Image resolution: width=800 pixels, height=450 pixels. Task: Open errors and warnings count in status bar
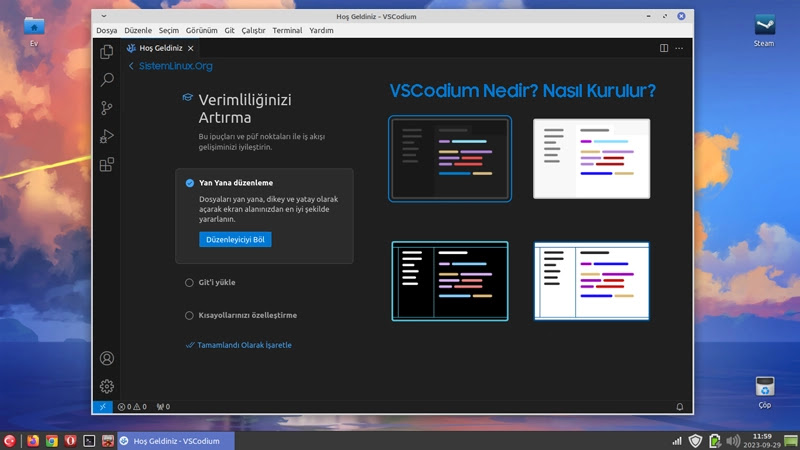click(x=132, y=407)
